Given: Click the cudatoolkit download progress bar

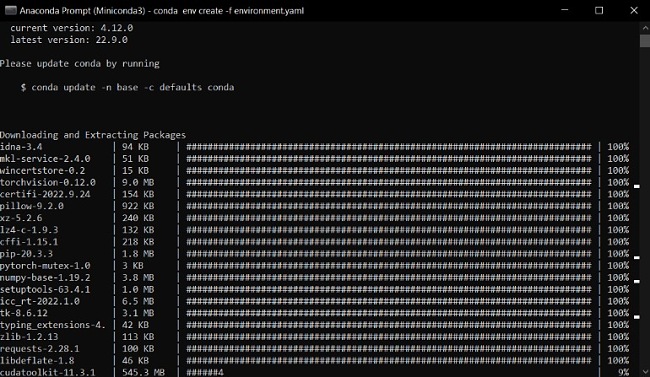Looking at the screenshot, I should 389,372.
